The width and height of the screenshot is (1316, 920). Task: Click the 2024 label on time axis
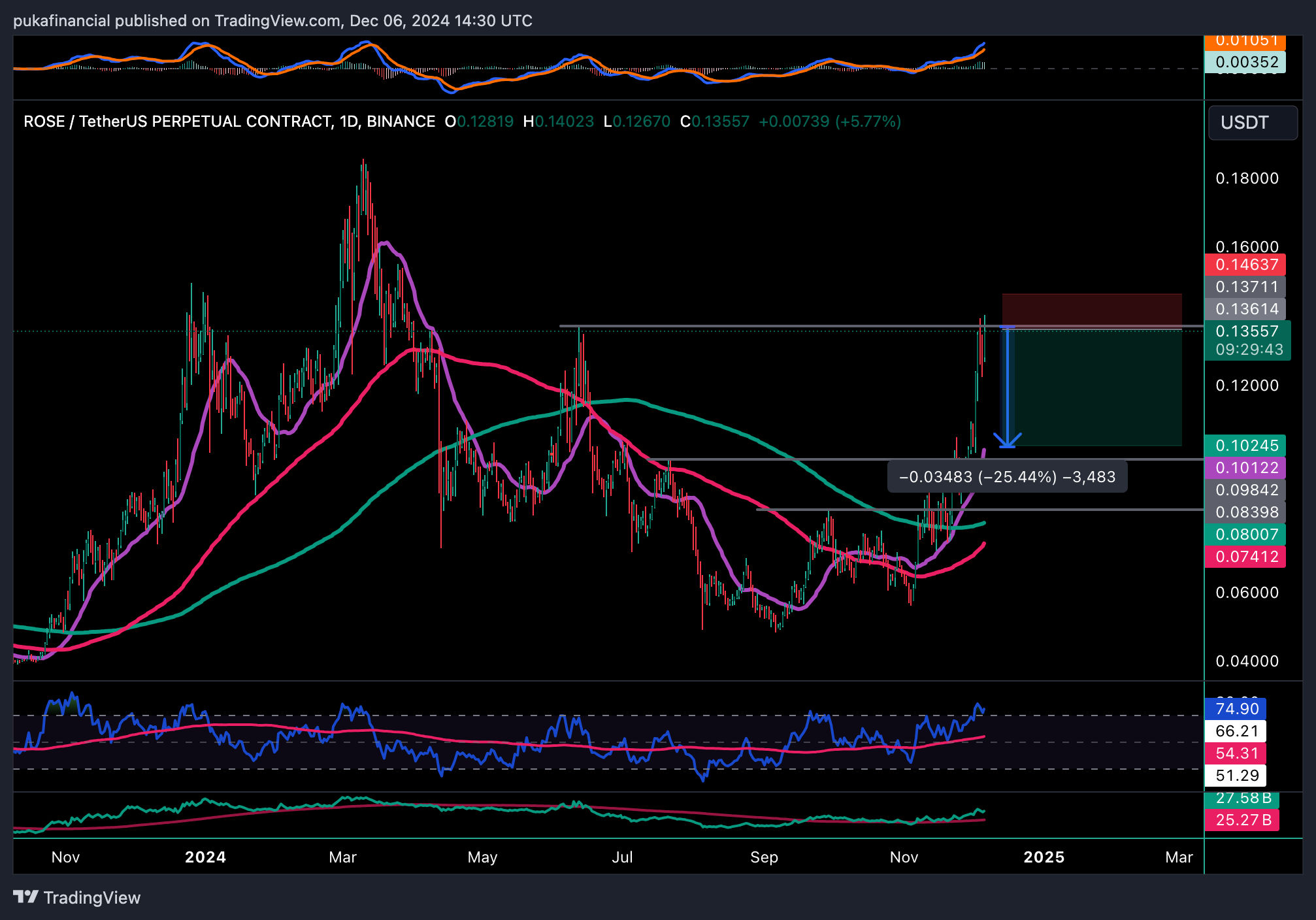pos(205,857)
